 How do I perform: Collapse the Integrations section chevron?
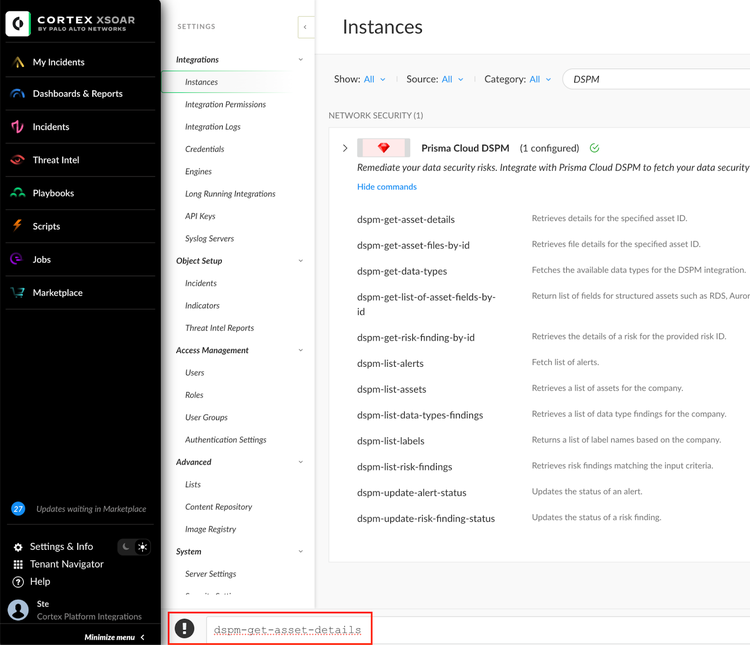coord(301,60)
